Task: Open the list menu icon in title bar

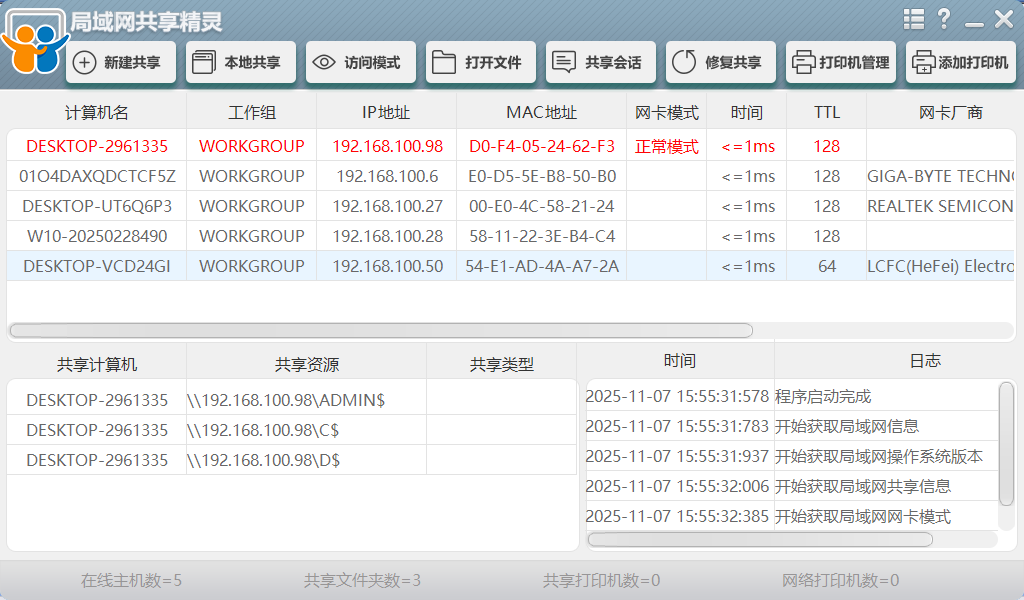Action: [913, 18]
